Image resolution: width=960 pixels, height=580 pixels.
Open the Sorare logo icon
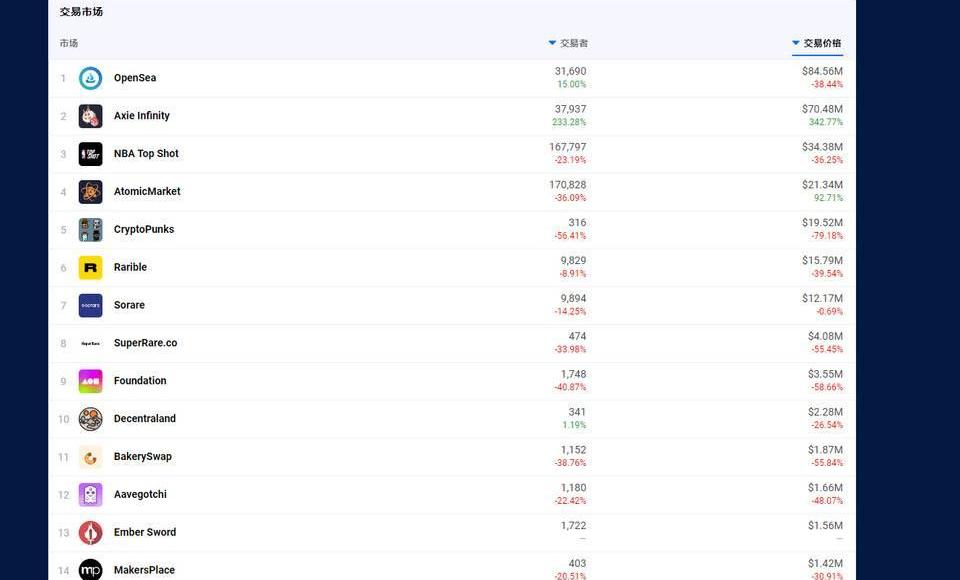[90, 306]
